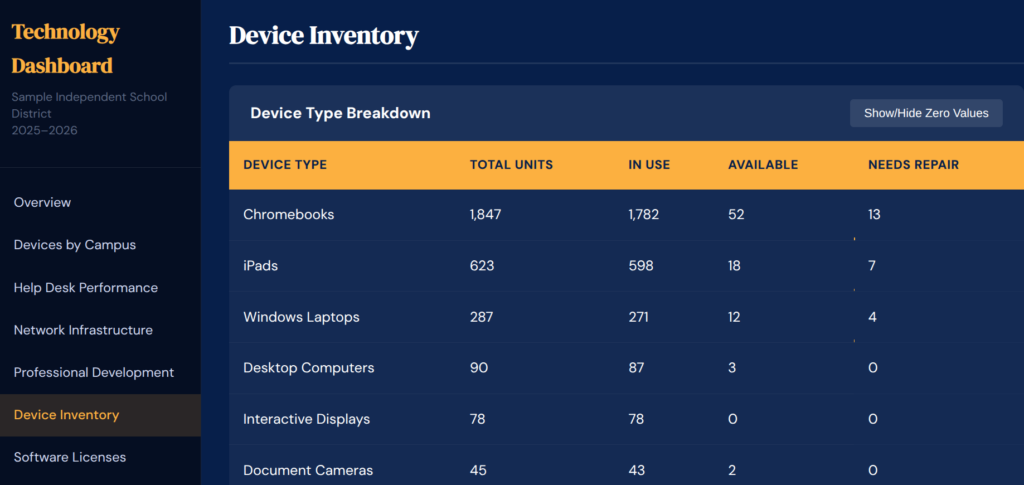Select Network Infrastructure from sidebar

click(83, 330)
